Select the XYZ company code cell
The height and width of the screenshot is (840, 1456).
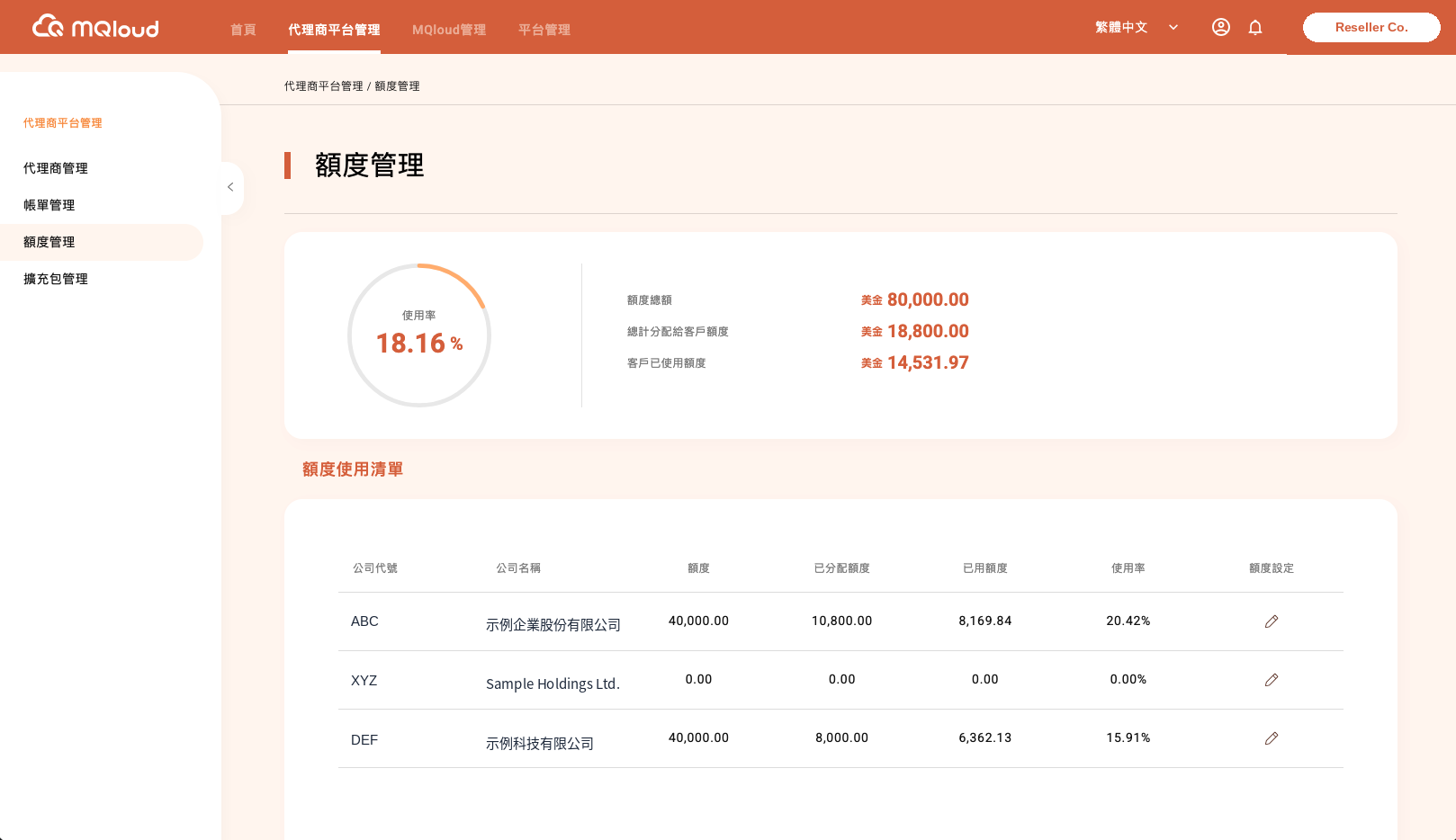click(364, 681)
